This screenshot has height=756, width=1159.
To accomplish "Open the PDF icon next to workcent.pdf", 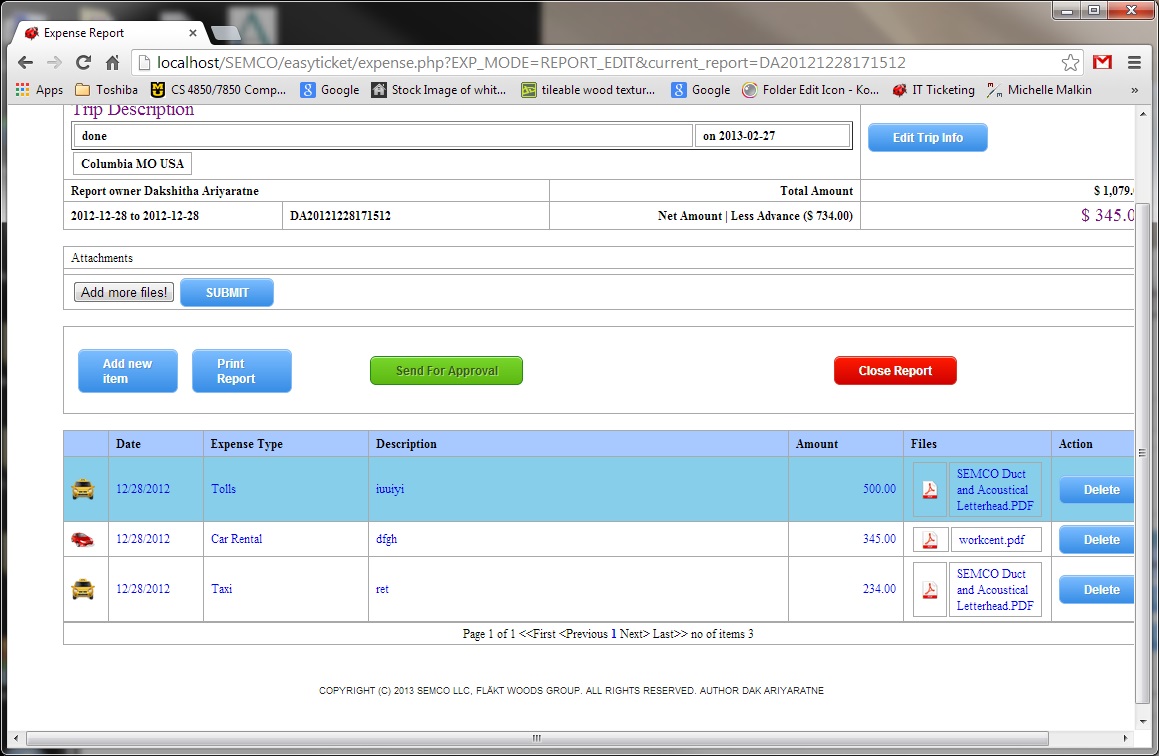I will point(929,540).
